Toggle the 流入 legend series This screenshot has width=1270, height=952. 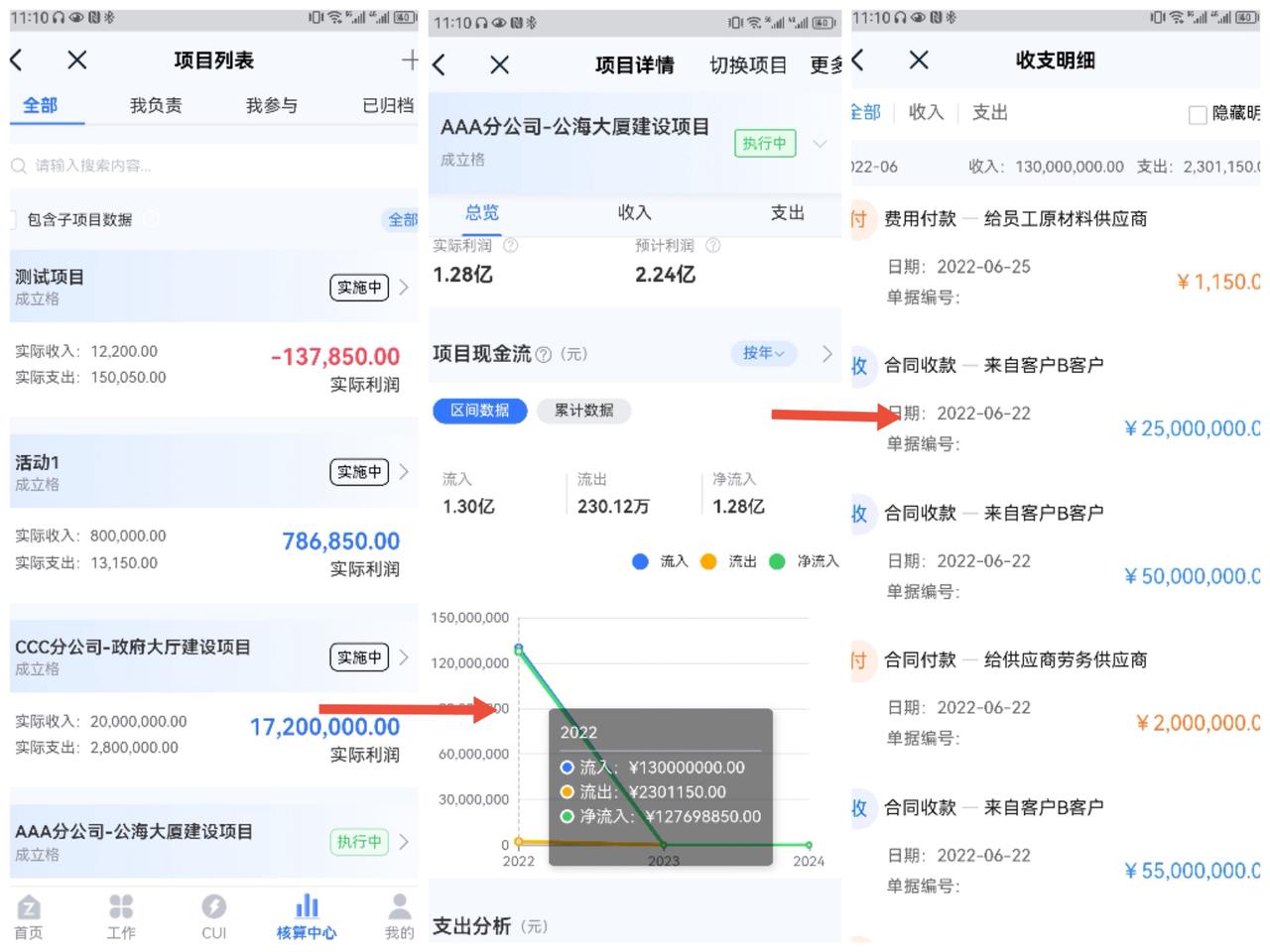(660, 561)
